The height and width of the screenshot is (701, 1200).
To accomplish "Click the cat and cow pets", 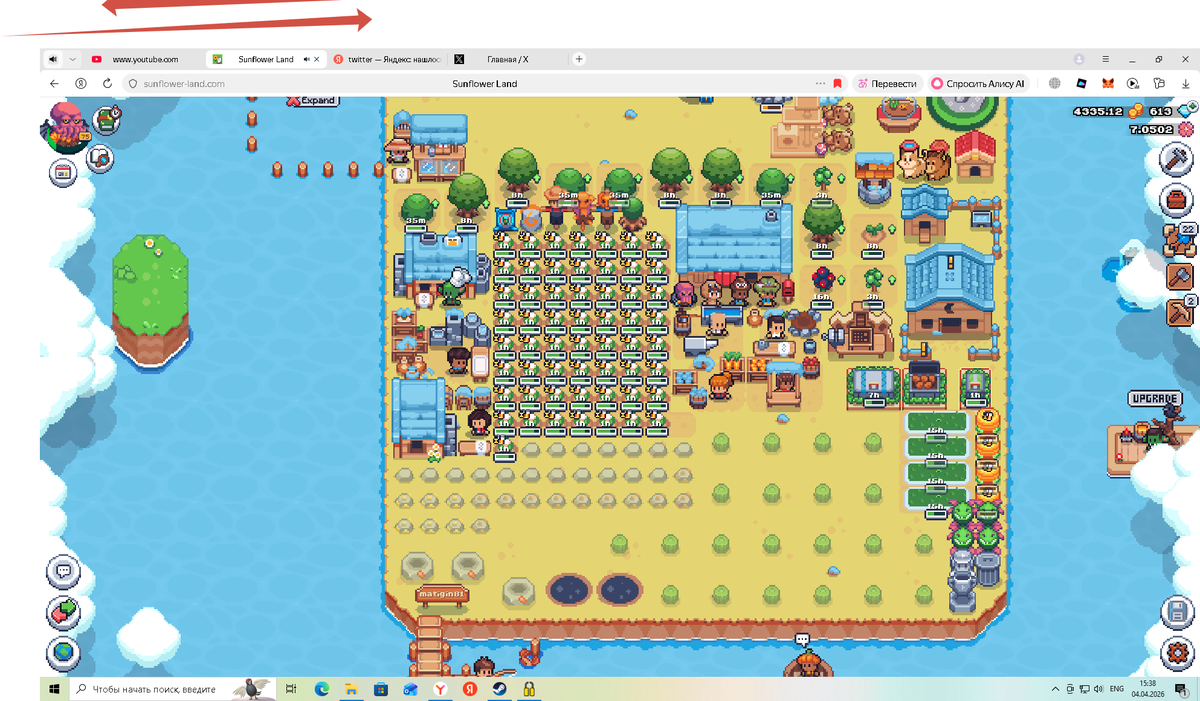I will pyautogui.click(x=923, y=161).
